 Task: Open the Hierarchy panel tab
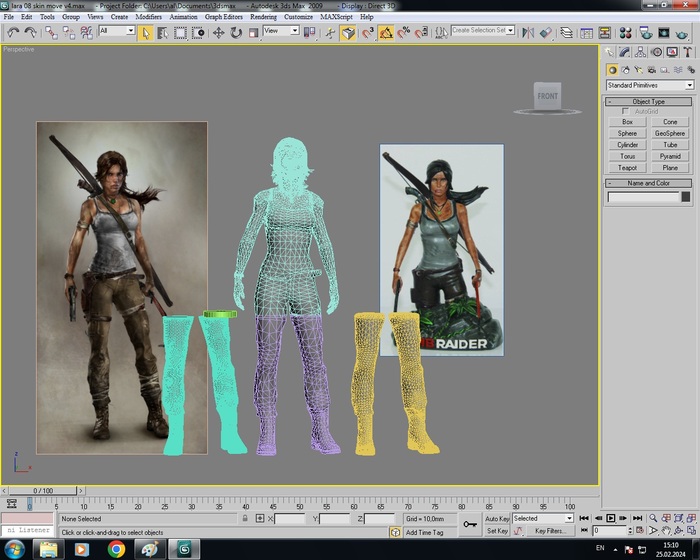641,52
